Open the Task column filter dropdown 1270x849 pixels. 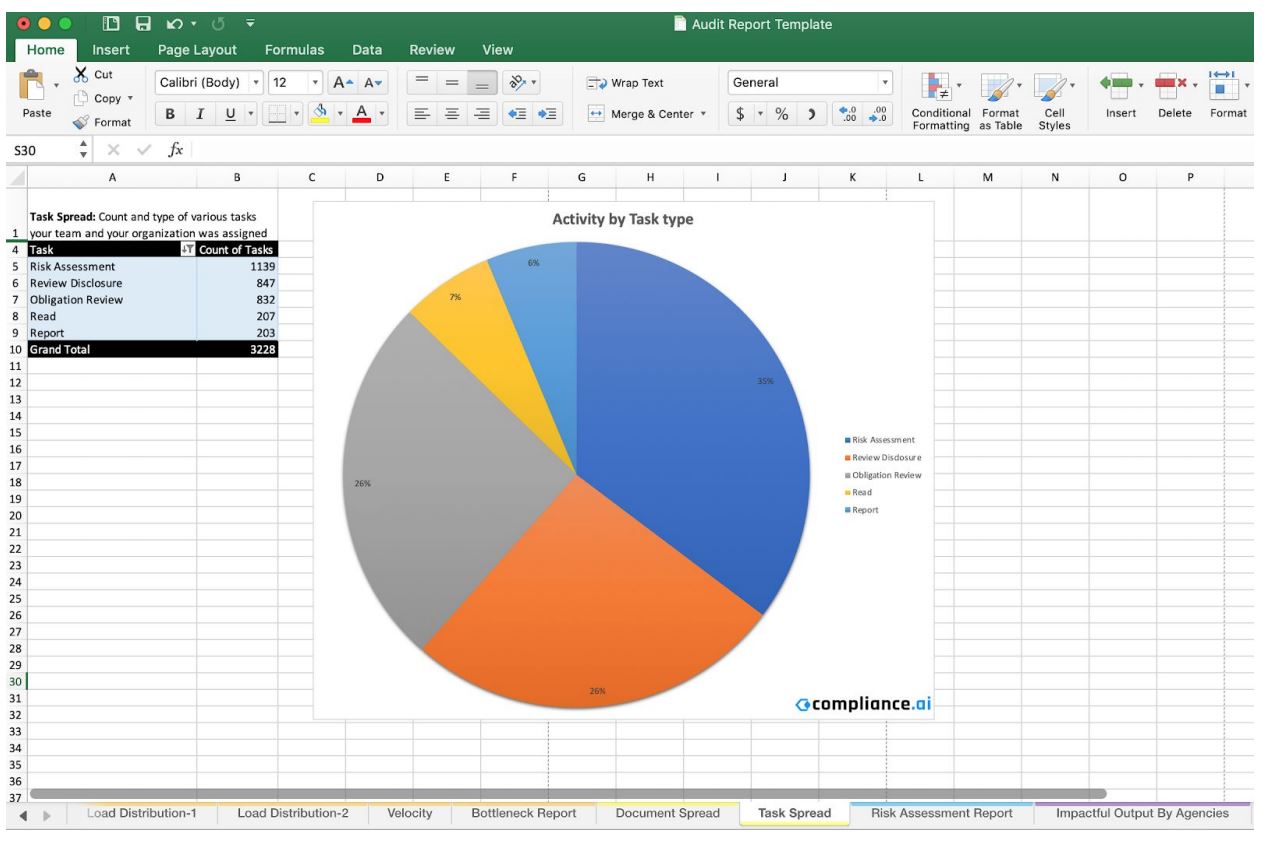(x=186, y=250)
